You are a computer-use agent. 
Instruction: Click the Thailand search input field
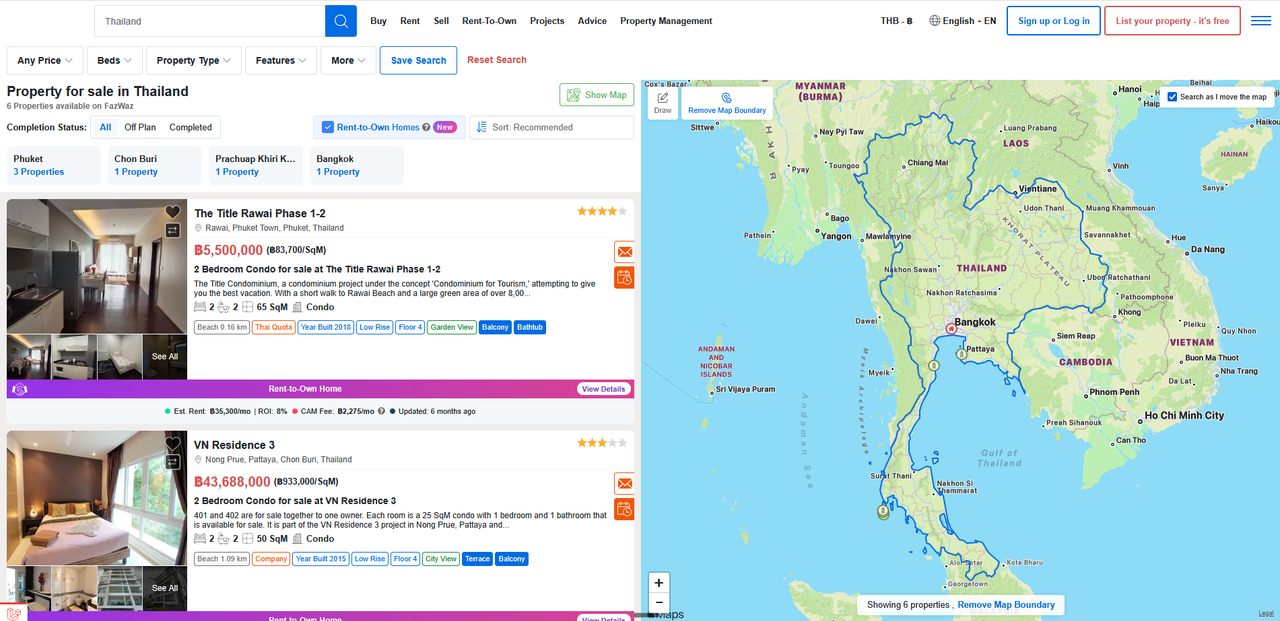(210, 21)
